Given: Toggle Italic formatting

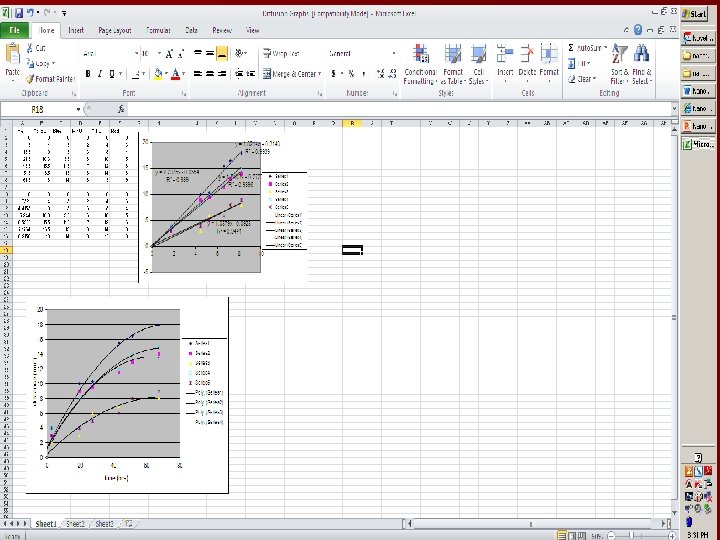Looking at the screenshot, I should coord(100,73).
